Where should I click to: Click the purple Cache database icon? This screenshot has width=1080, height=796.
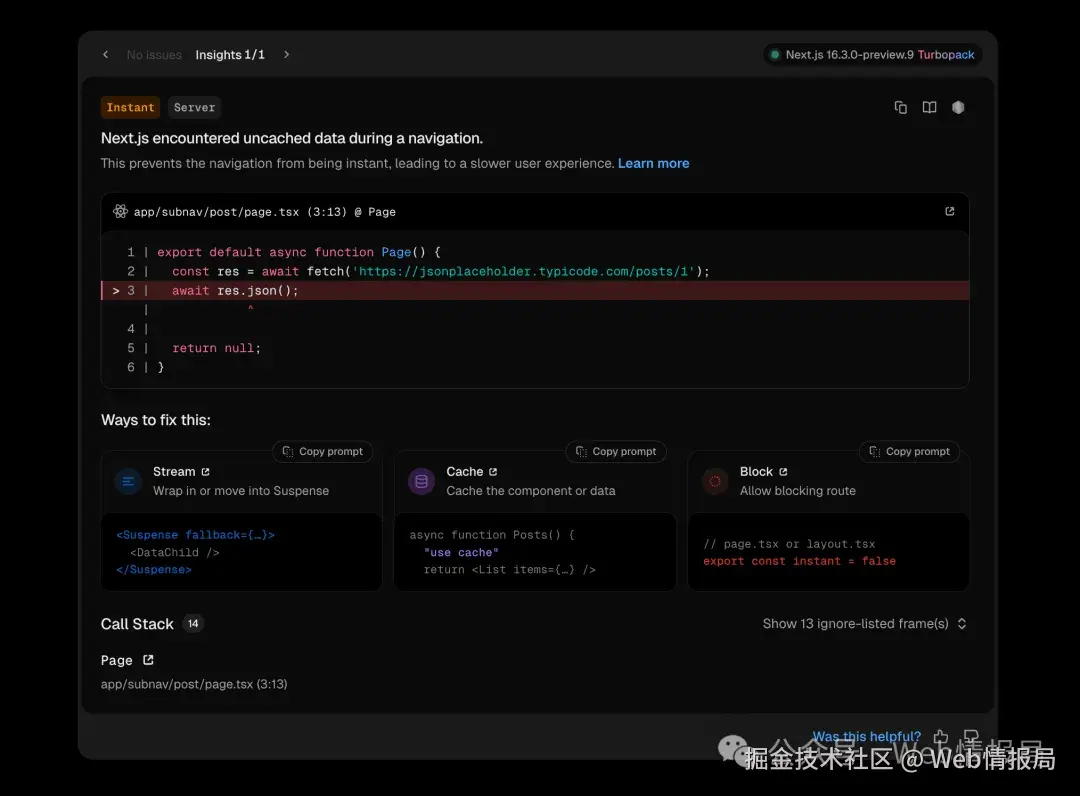tap(422, 481)
